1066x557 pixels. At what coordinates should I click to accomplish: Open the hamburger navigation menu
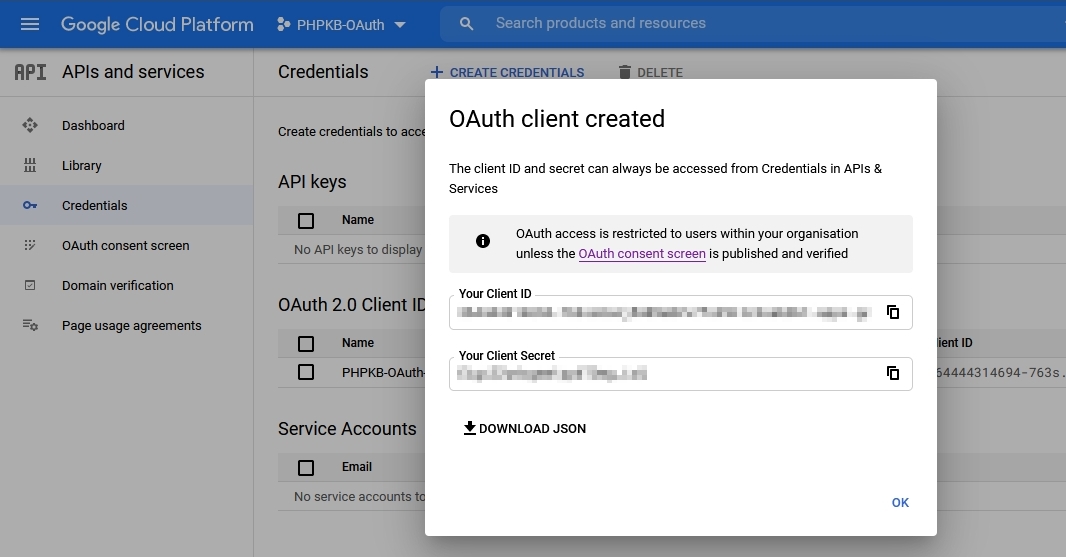pyautogui.click(x=30, y=24)
